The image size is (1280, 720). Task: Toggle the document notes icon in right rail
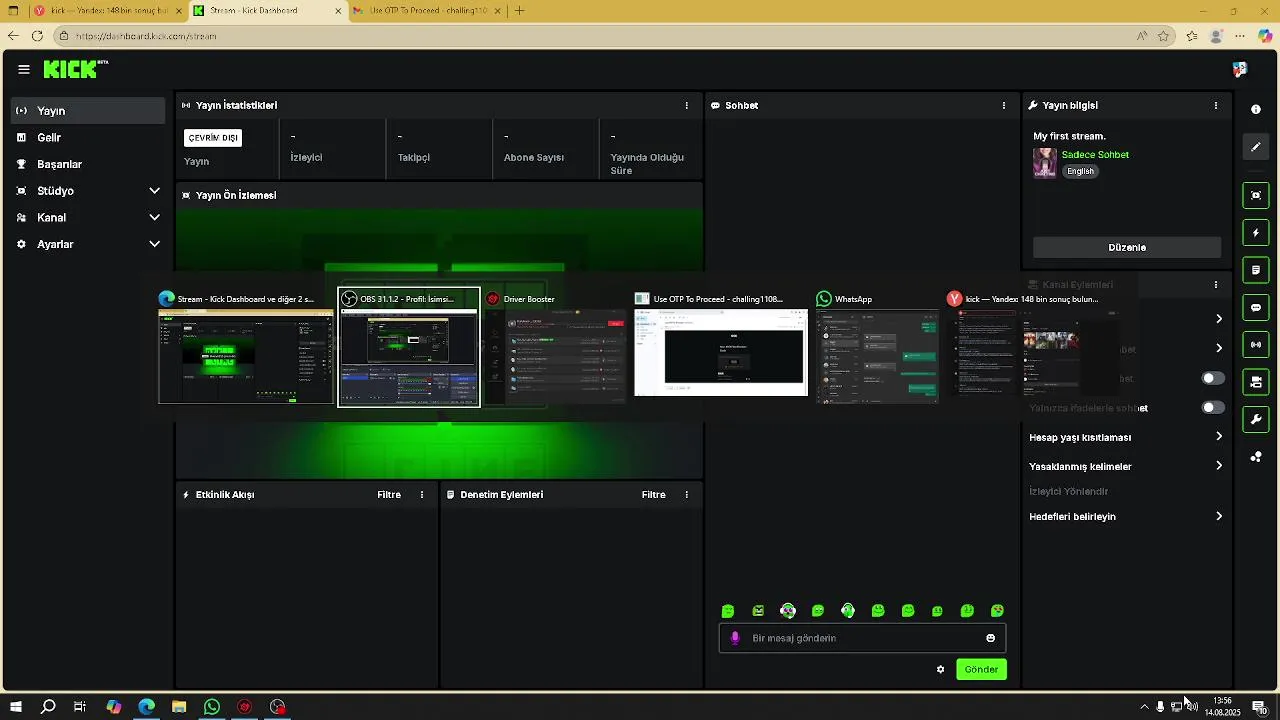coord(1256,270)
